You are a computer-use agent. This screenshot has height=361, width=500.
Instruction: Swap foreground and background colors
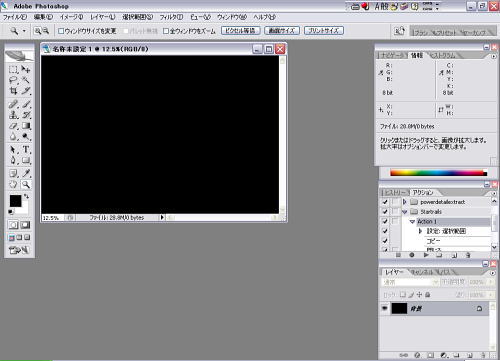click(x=26, y=196)
